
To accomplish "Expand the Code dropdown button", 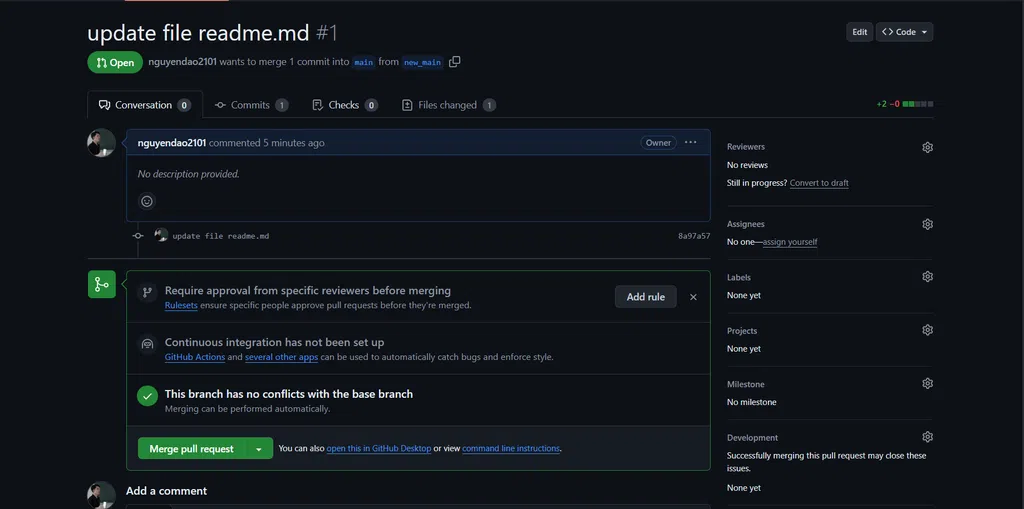I will click(x=904, y=32).
